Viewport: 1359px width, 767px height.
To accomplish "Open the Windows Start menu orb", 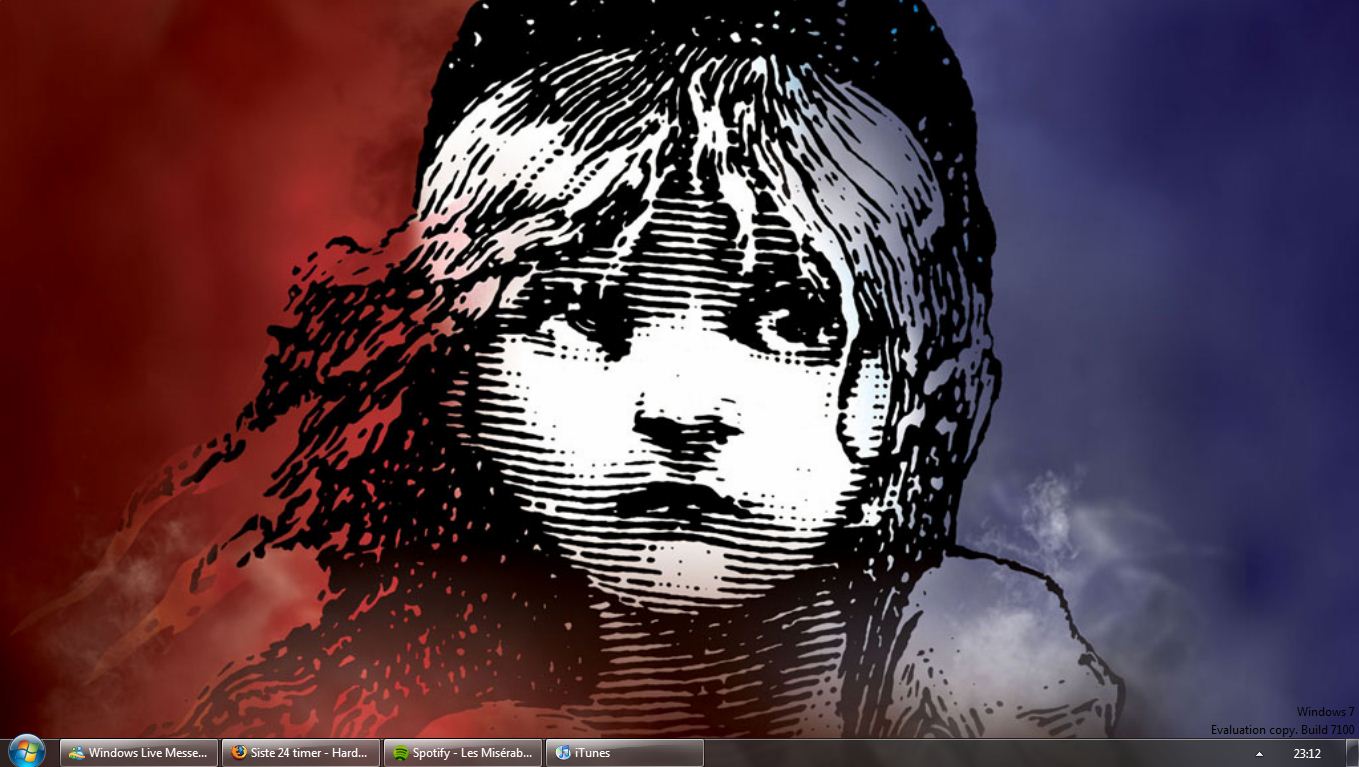I will [27, 752].
